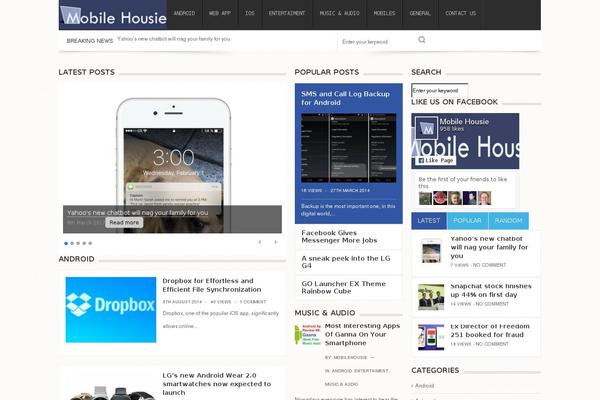Image resolution: width=600 pixels, height=400 pixels.
Task: Click the 1 Comment link under Dropbox post
Action: click(x=253, y=302)
